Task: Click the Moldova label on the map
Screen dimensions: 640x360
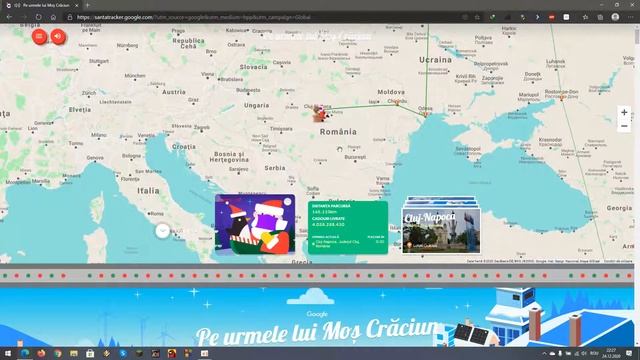Action: (391, 92)
